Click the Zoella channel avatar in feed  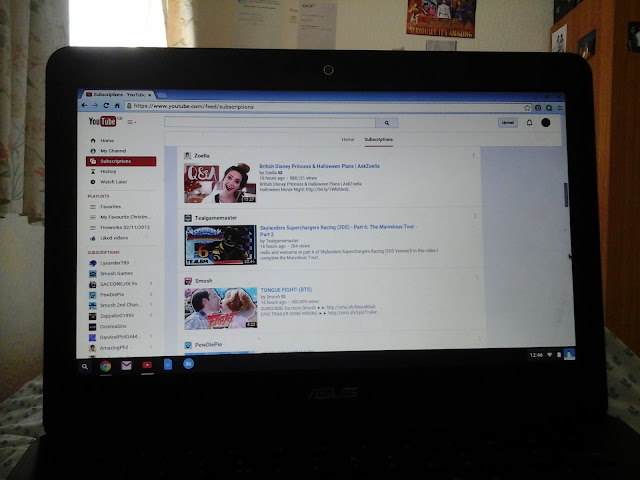[188, 156]
